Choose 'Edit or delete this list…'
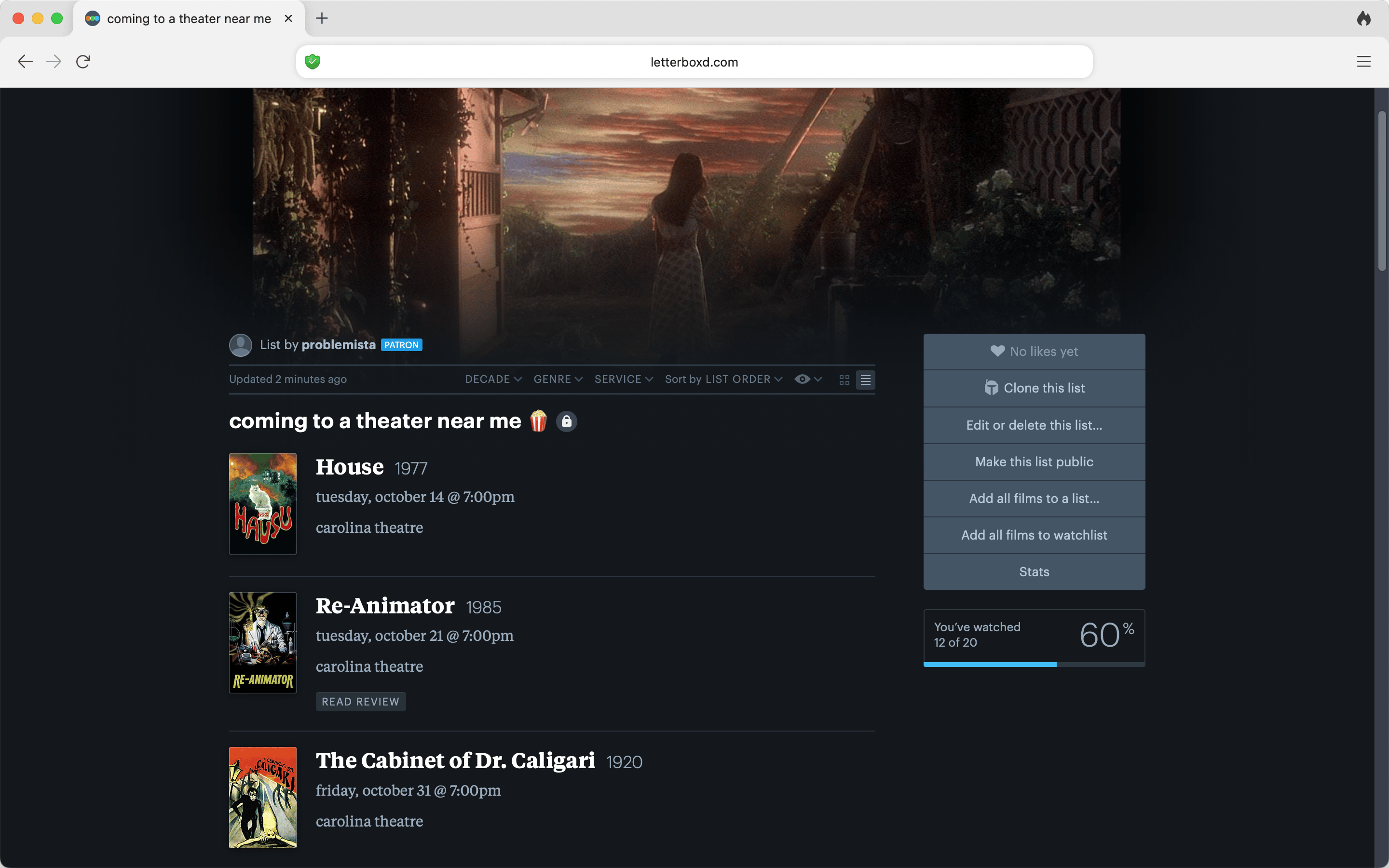 (1034, 425)
